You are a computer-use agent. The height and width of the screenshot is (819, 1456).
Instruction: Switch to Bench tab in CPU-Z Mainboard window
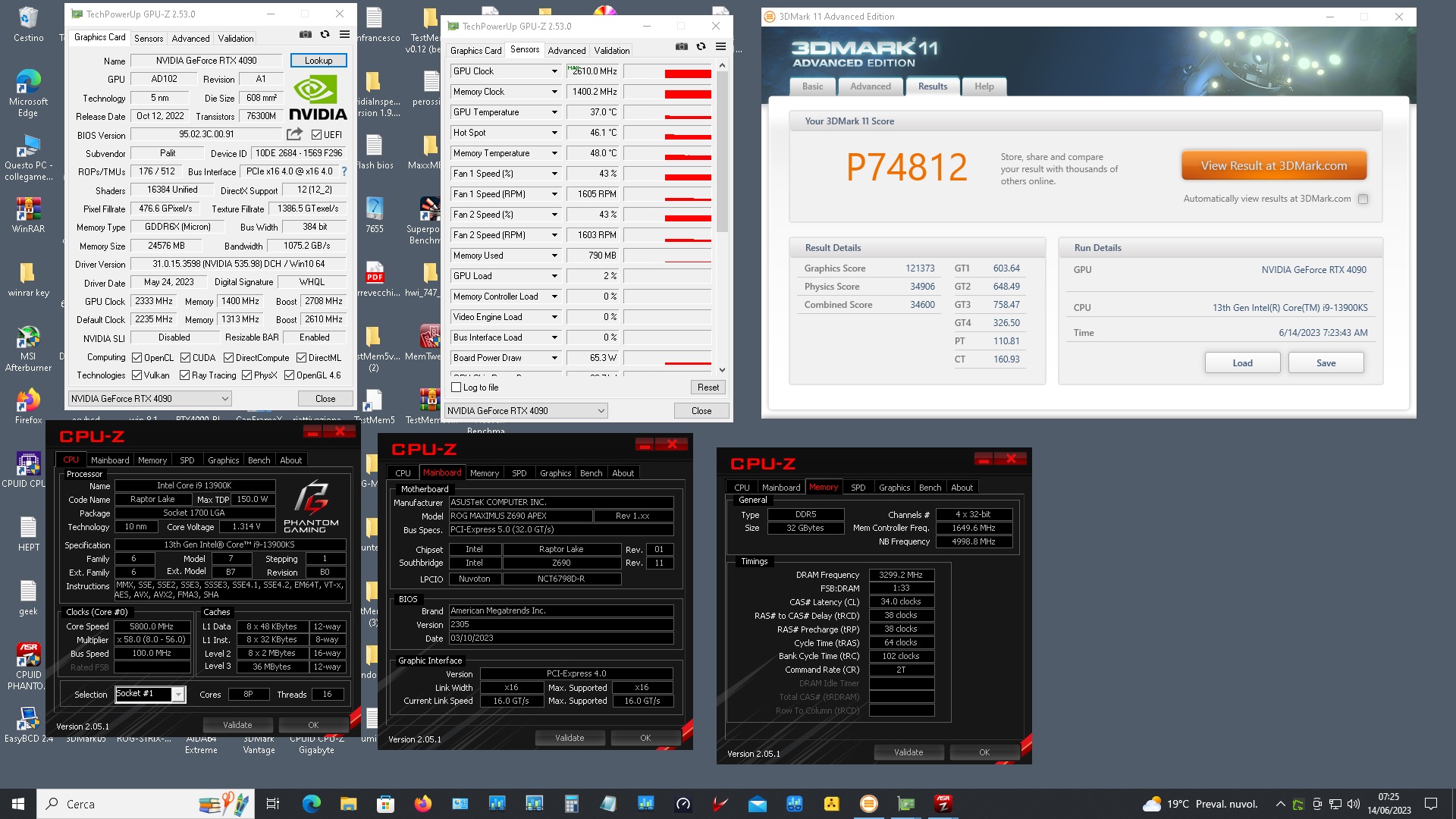591,473
